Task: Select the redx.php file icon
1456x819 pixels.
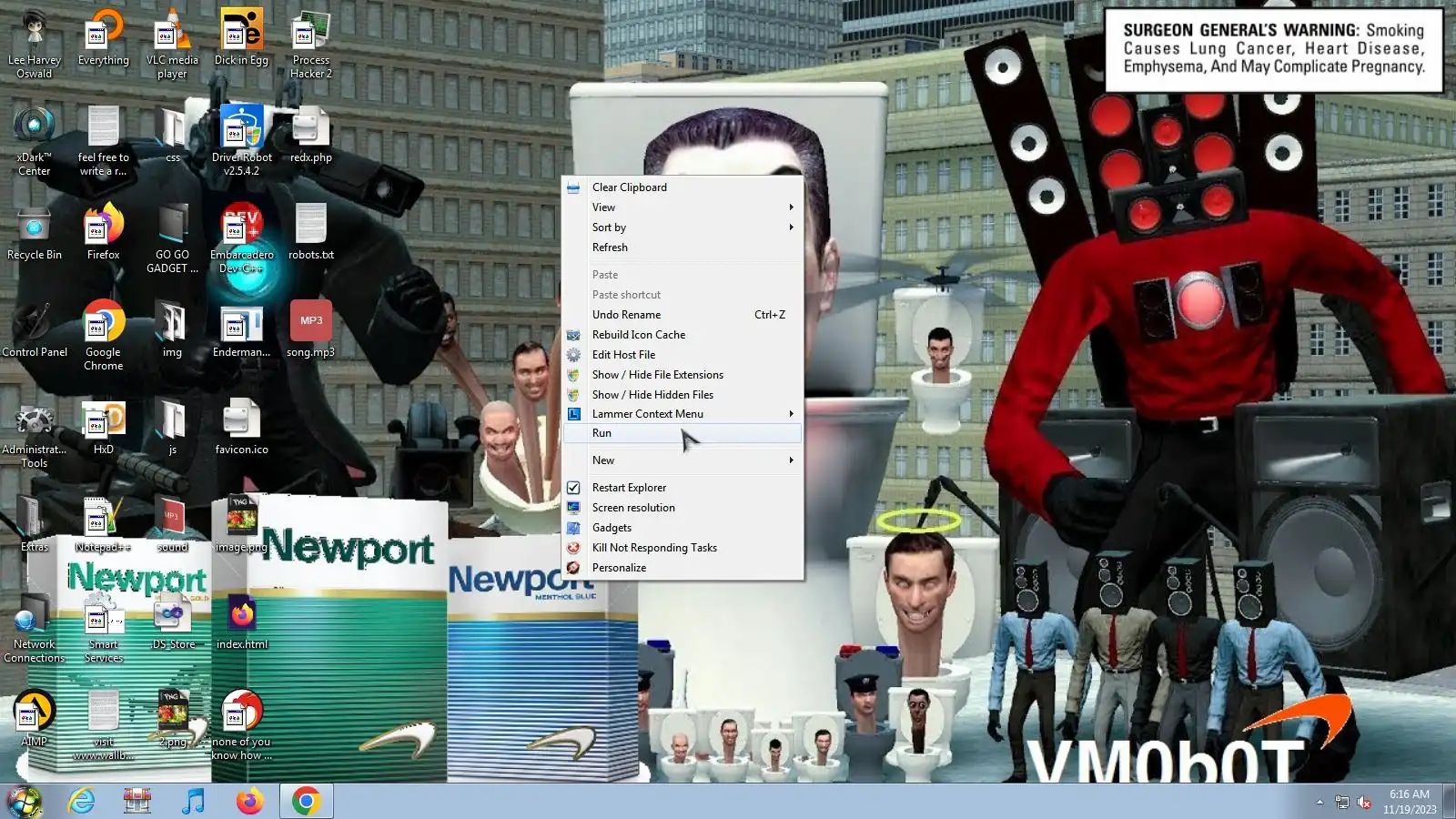Action: point(311,135)
